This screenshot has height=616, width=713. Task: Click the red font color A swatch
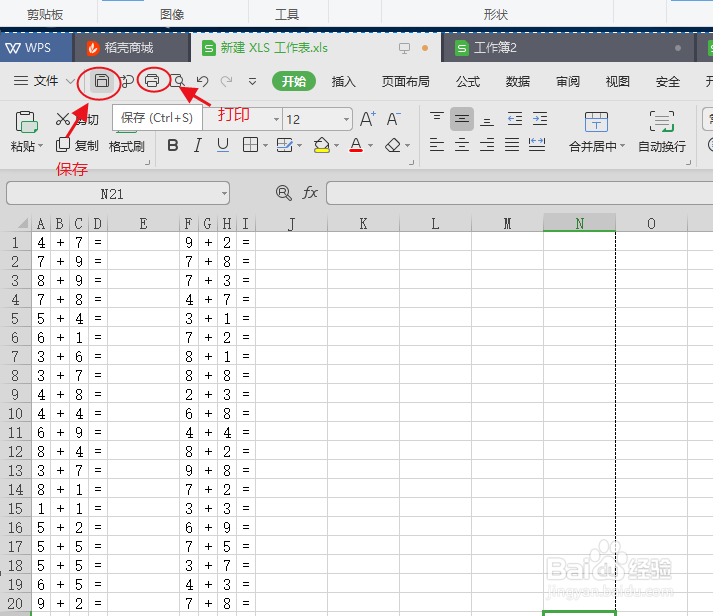click(x=356, y=145)
